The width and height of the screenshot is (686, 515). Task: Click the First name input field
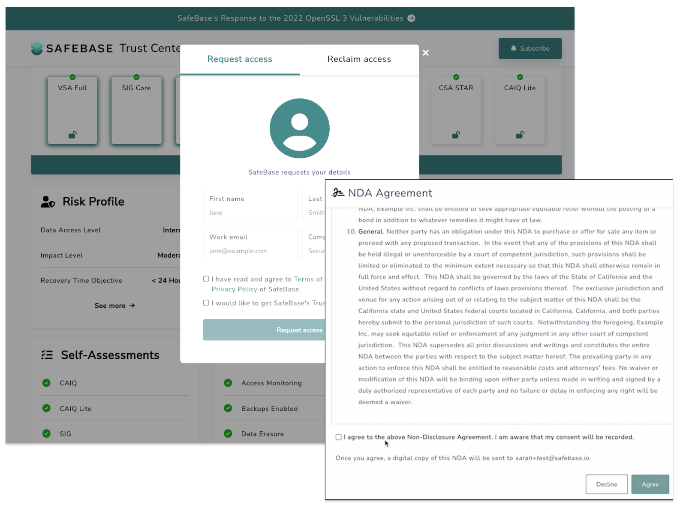250,206
